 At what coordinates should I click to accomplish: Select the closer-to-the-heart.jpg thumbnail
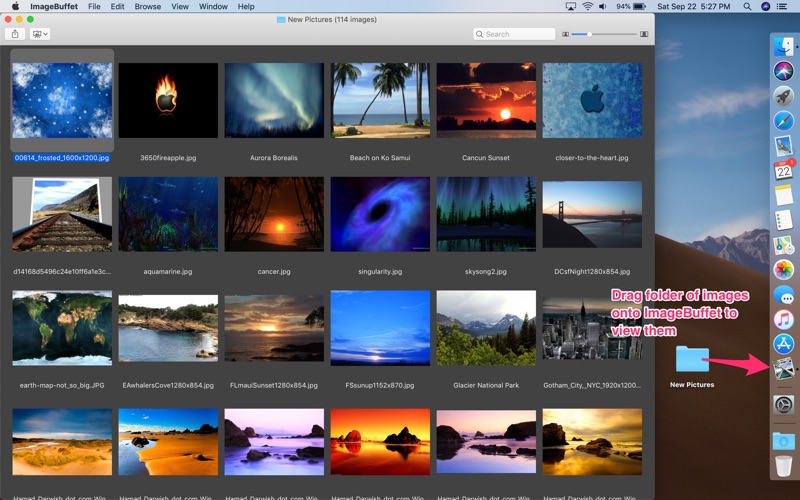[592, 100]
